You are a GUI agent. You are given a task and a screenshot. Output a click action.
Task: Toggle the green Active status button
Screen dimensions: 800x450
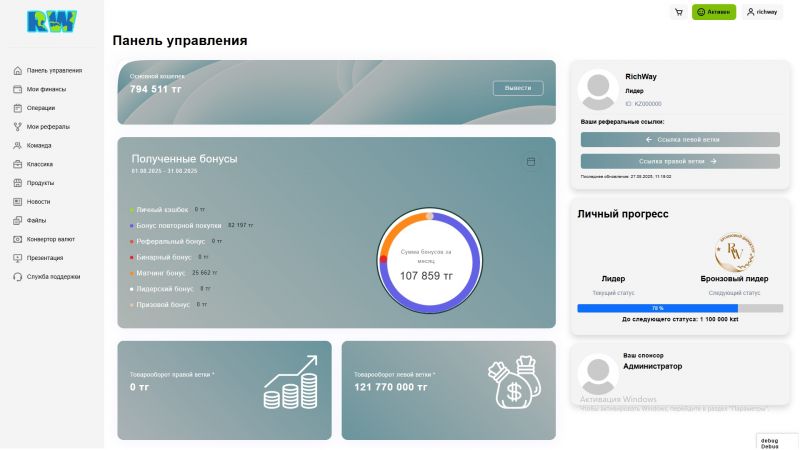714,12
